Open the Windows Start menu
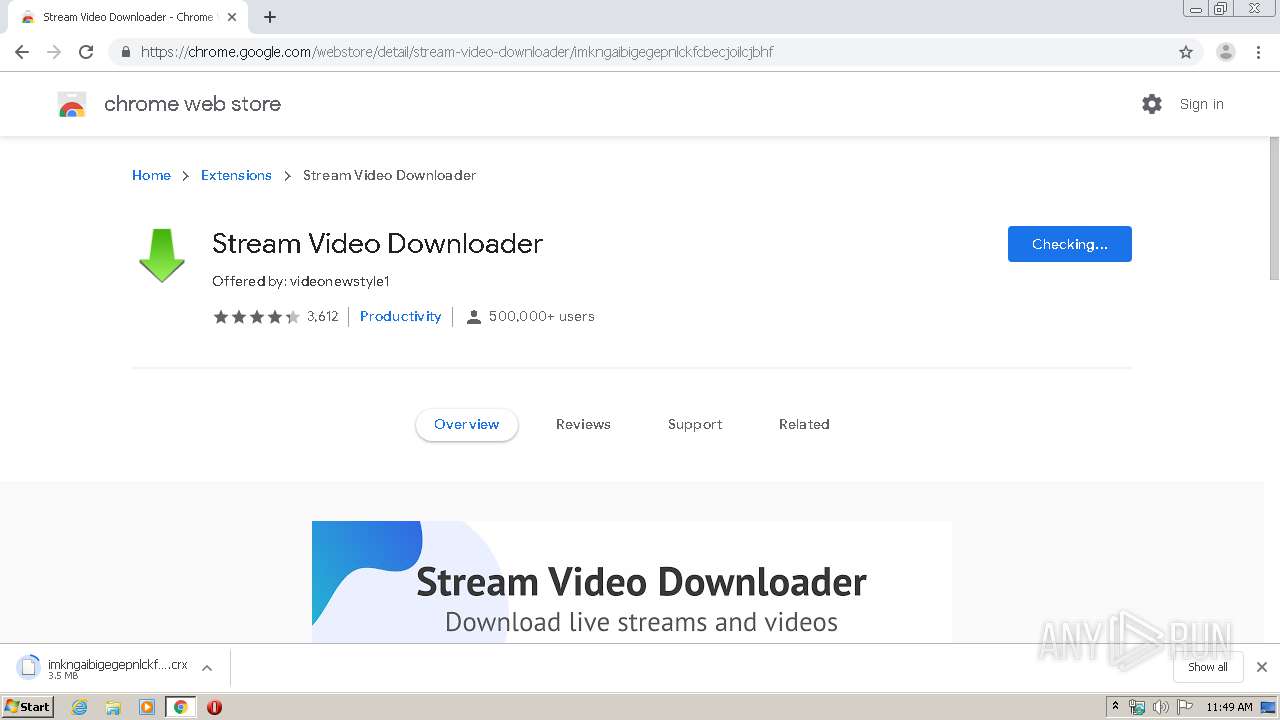Viewport: 1280px width, 720px height. click(x=28, y=706)
